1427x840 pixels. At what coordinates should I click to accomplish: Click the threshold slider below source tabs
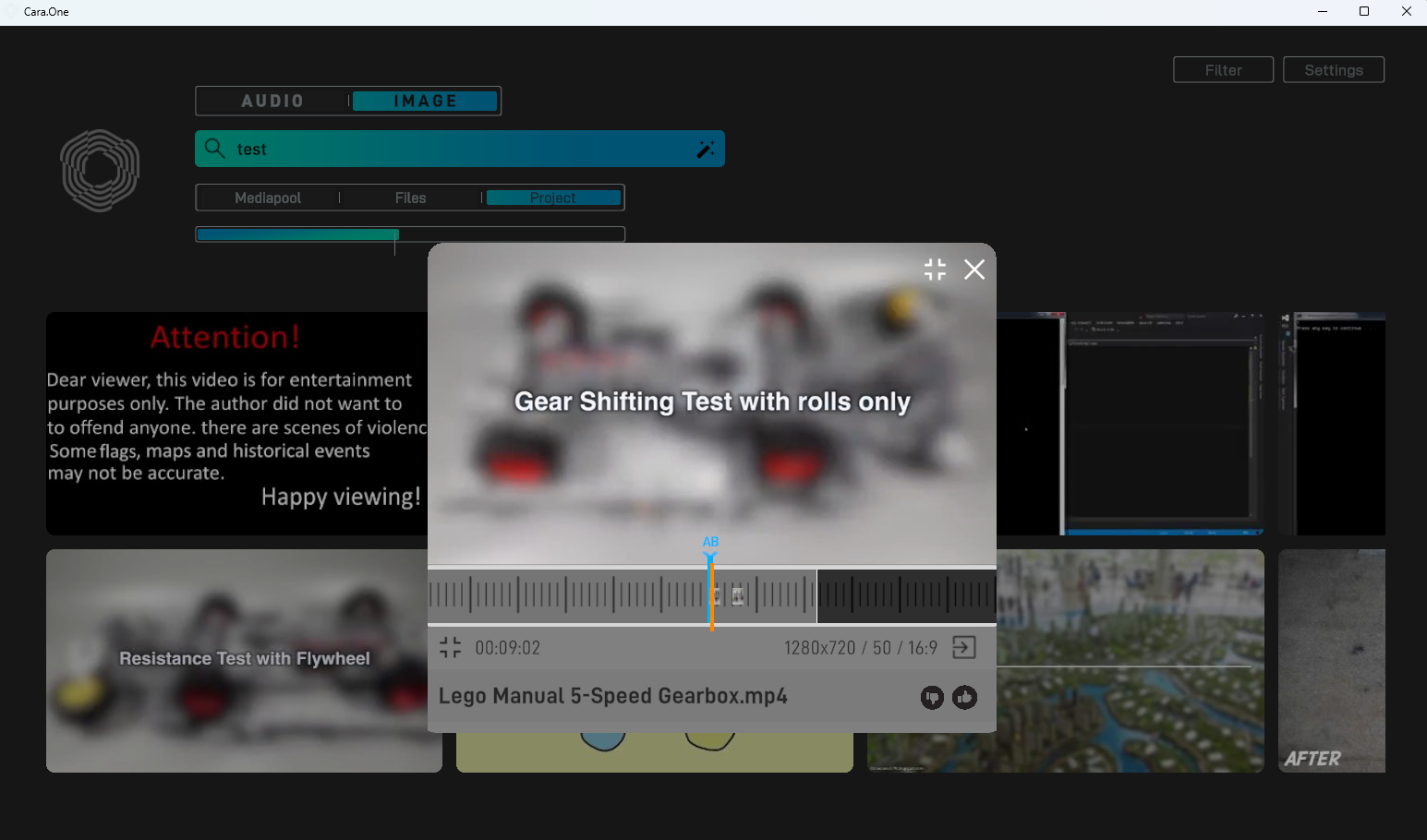410,234
